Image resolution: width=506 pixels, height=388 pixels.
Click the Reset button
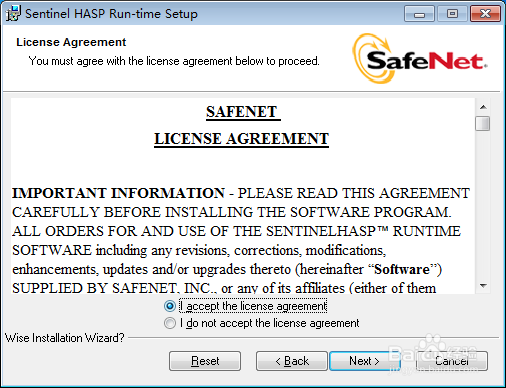coord(205,361)
